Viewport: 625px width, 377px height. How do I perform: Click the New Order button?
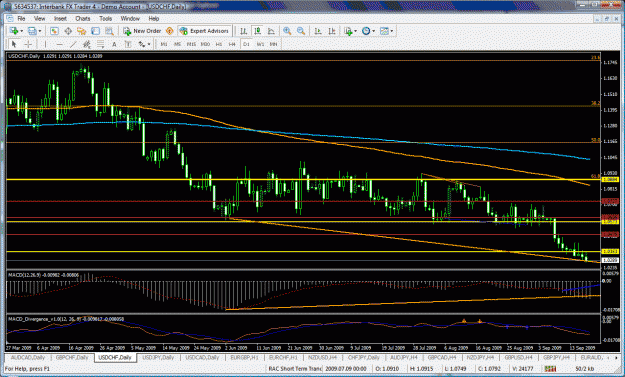click(142, 31)
